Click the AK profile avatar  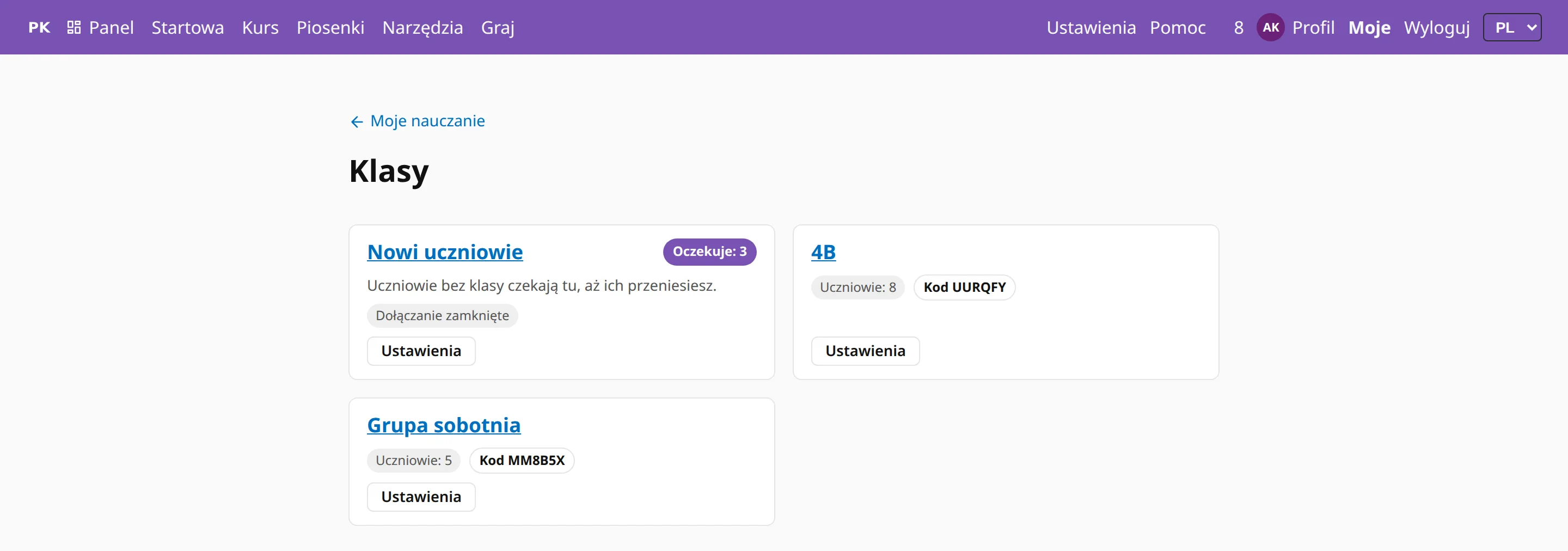coord(1270,27)
